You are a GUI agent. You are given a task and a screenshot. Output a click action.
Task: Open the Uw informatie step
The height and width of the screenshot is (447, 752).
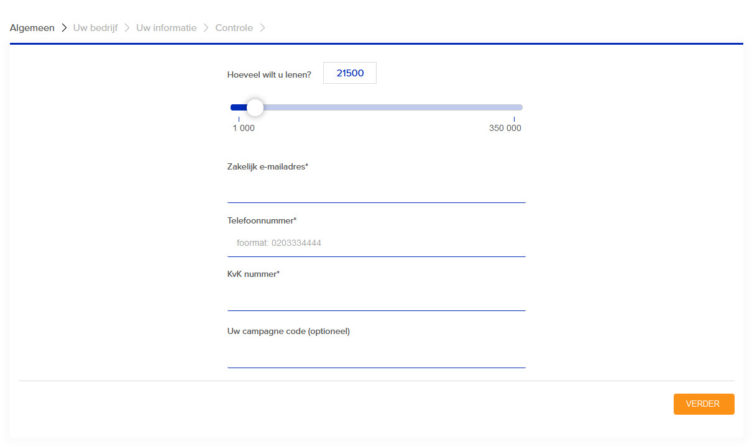[166, 27]
